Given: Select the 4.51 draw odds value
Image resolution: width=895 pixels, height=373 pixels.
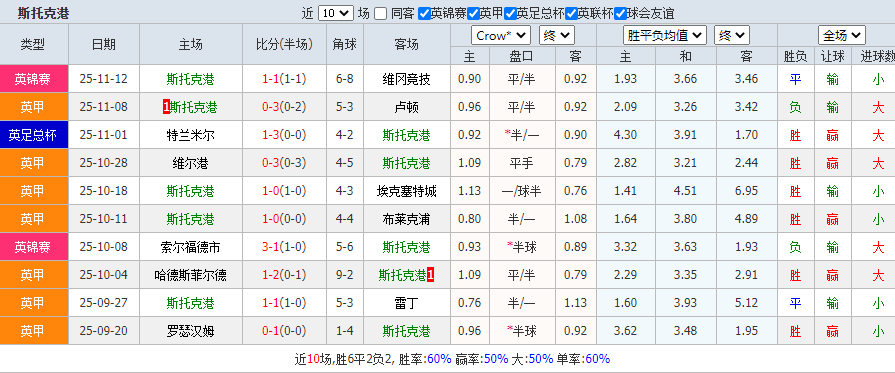Looking at the screenshot, I should click(x=685, y=191).
